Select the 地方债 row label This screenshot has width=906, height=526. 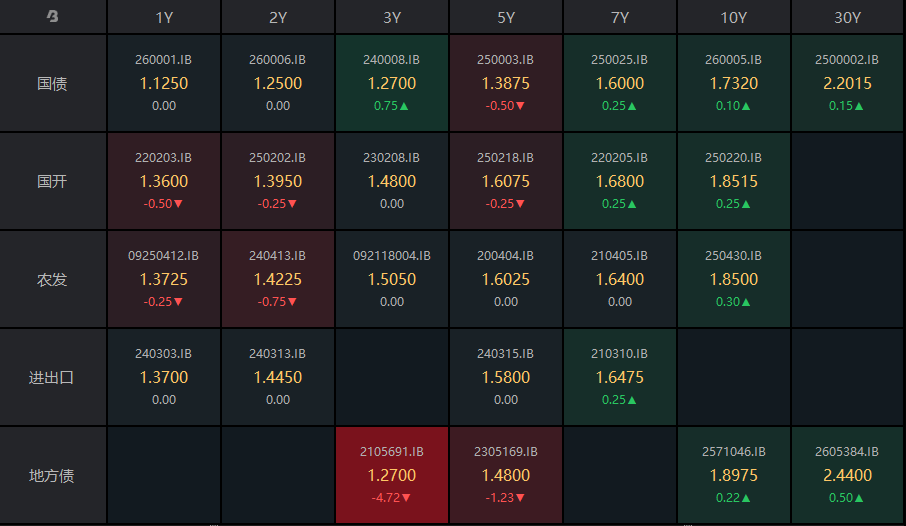53,475
